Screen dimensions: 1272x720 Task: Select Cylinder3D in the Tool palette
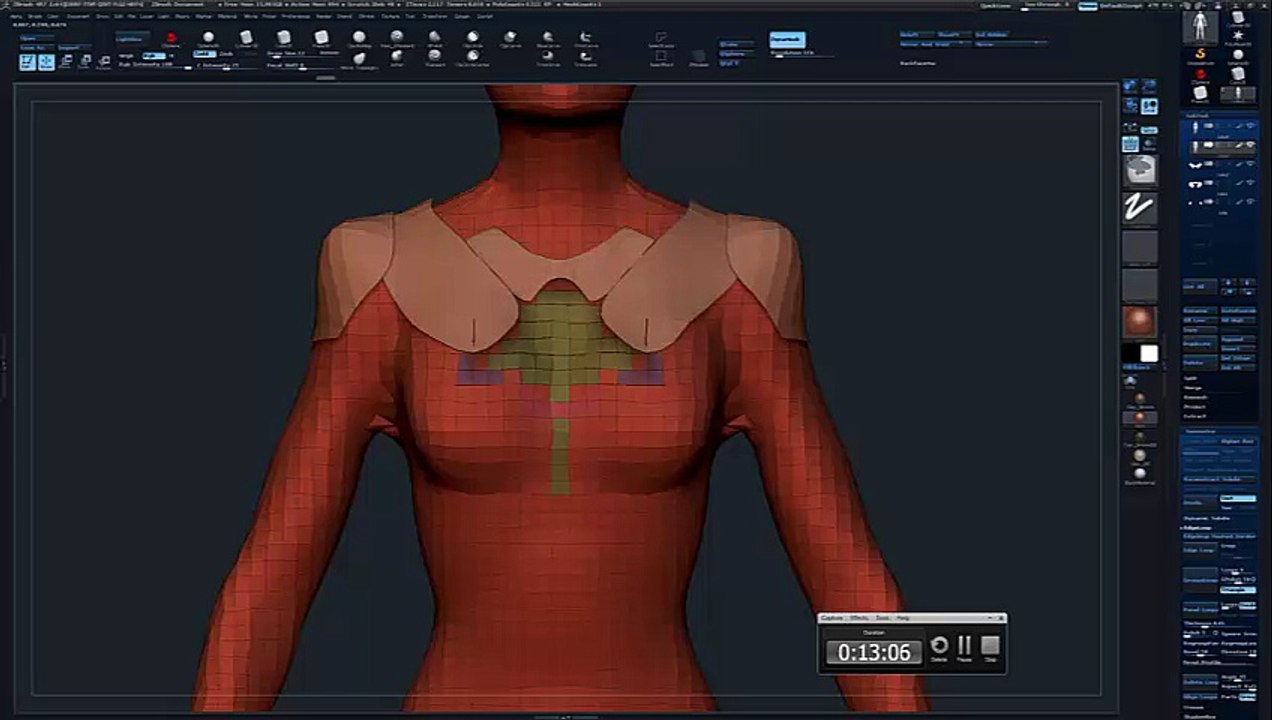pos(1238,17)
